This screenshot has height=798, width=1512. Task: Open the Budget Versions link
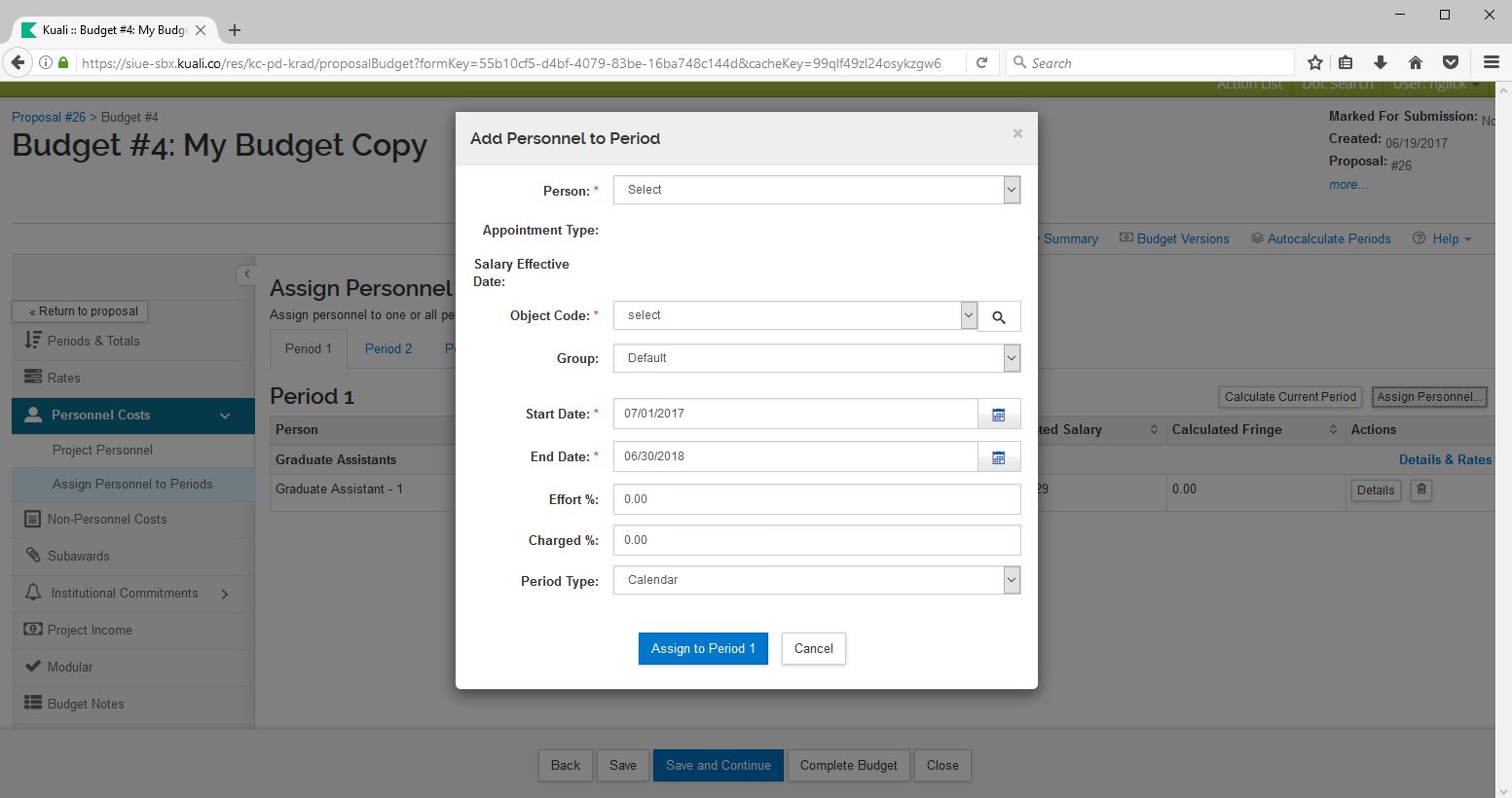(1182, 238)
